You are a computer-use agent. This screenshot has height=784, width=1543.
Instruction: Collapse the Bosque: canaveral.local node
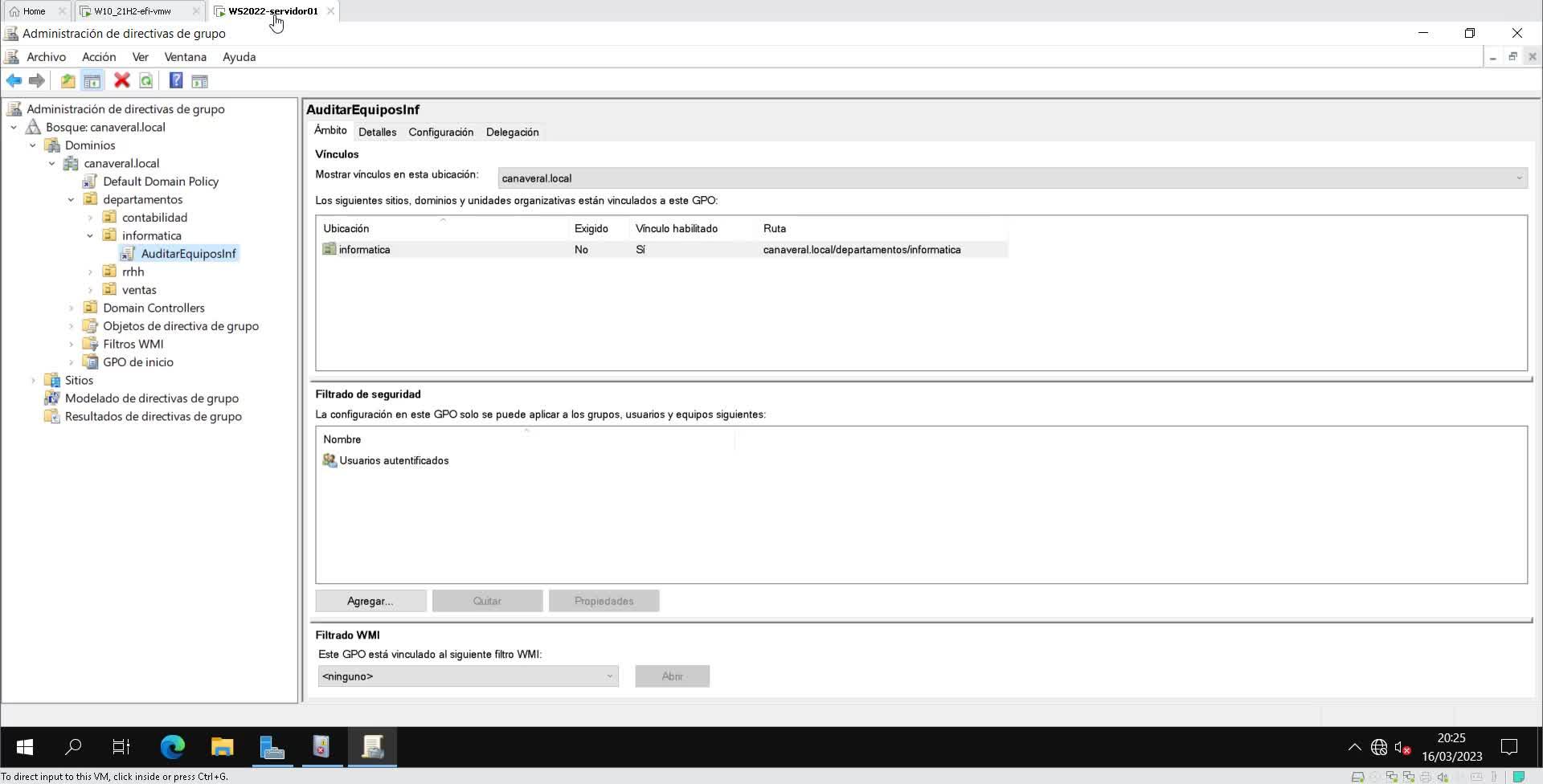14,128
